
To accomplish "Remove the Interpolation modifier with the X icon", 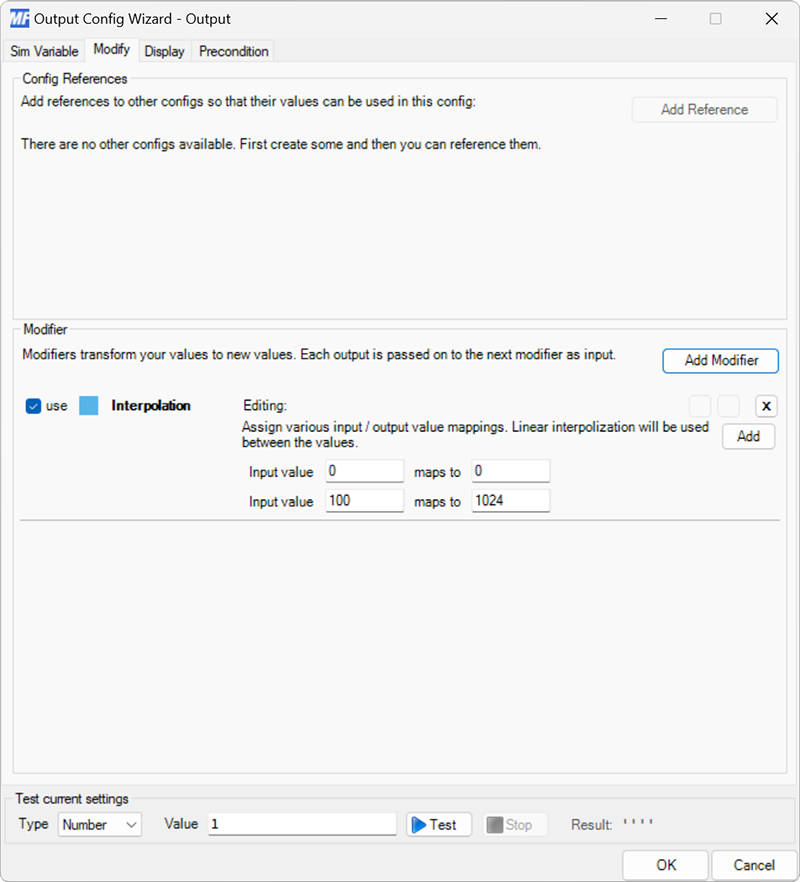I will (x=765, y=406).
